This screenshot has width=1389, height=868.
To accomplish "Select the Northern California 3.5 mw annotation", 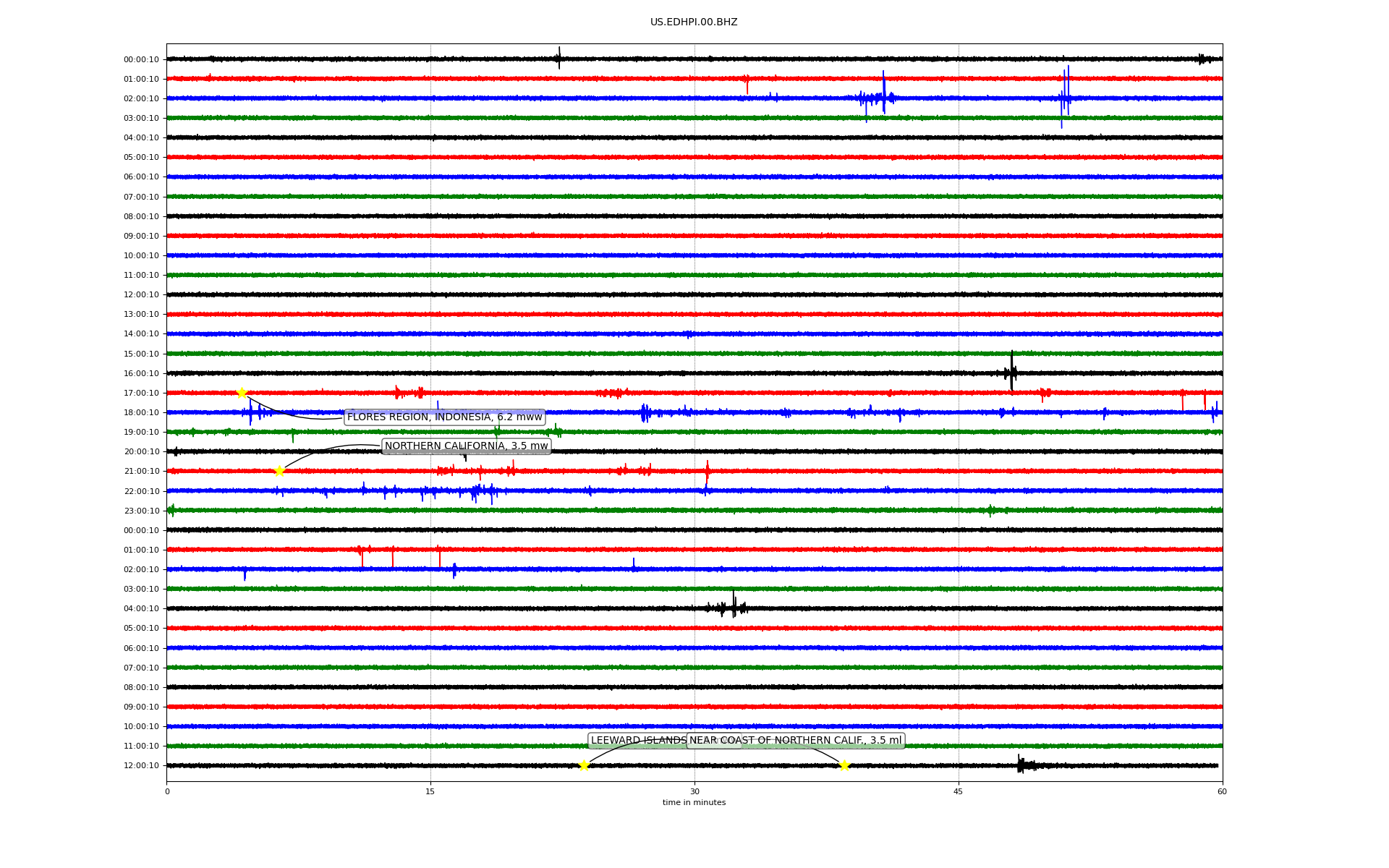I will 466,446.
